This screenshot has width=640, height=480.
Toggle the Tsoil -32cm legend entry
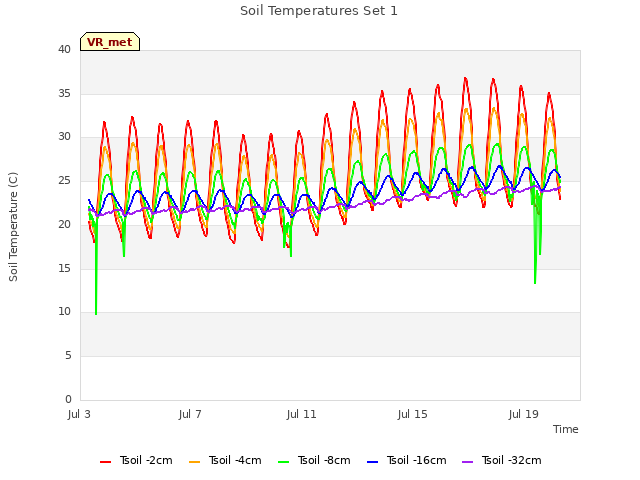tap(502, 460)
